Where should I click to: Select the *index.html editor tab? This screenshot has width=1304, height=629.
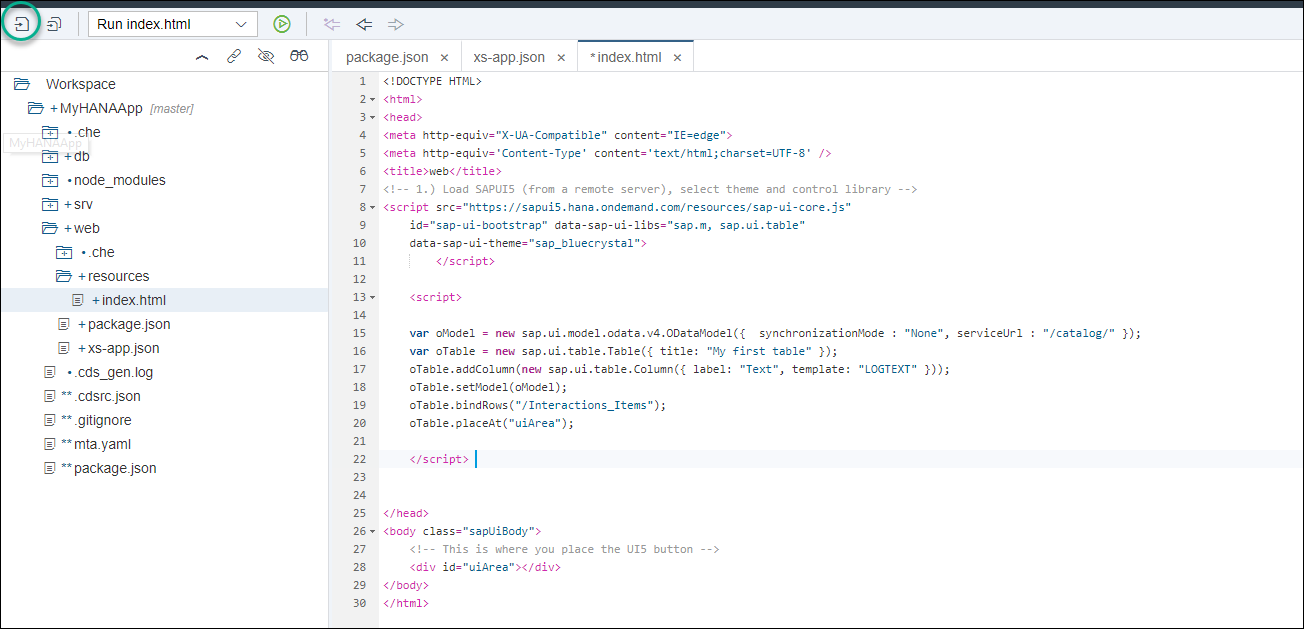point(625,57)
